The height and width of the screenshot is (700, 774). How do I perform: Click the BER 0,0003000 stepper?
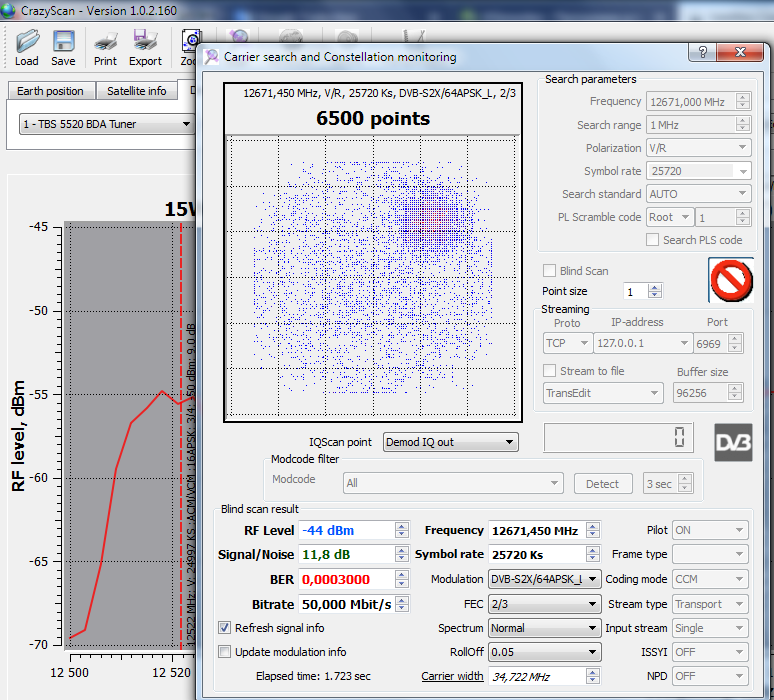[x=402, y=579]
